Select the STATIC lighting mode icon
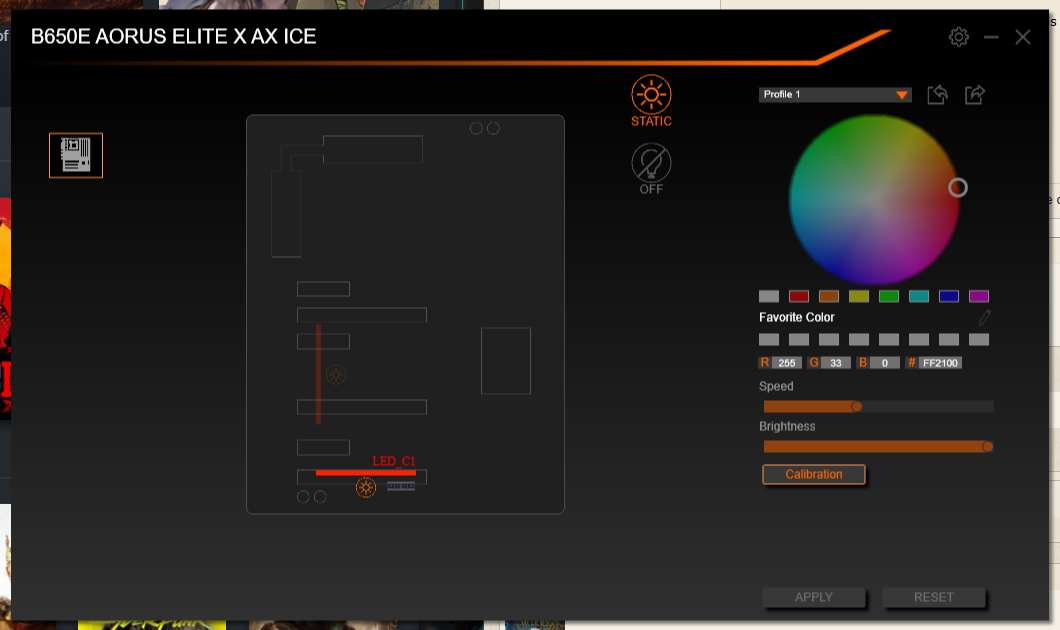1060x630 pixels. coord(651,95)
